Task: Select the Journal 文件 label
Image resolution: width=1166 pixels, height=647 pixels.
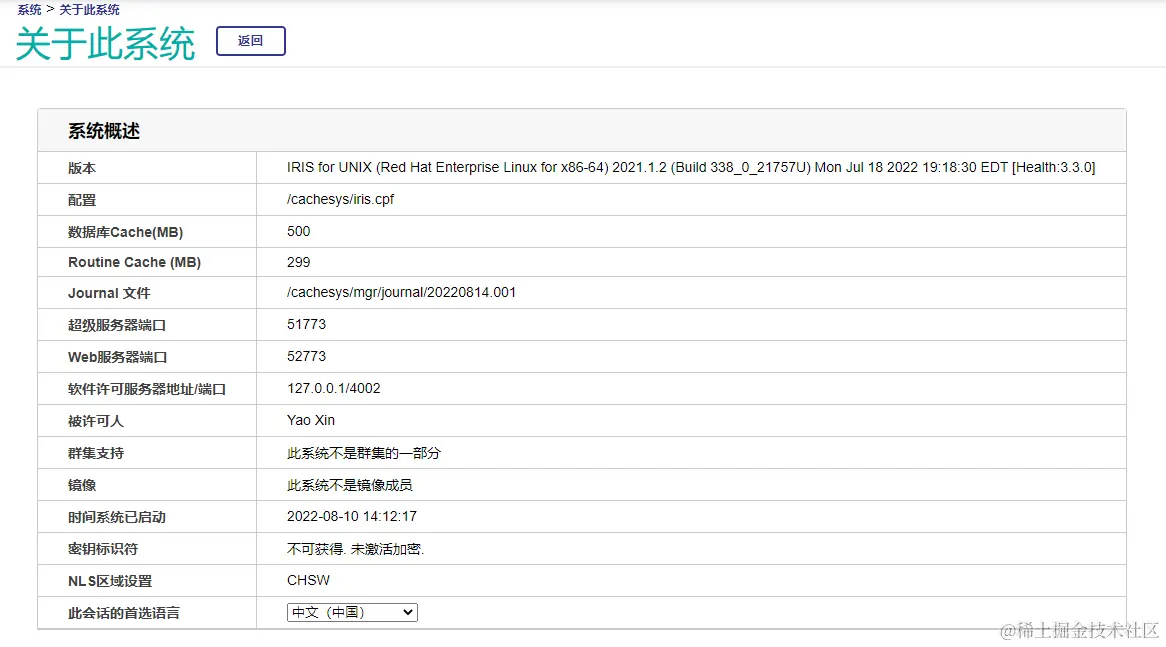Action: (109, 293)
